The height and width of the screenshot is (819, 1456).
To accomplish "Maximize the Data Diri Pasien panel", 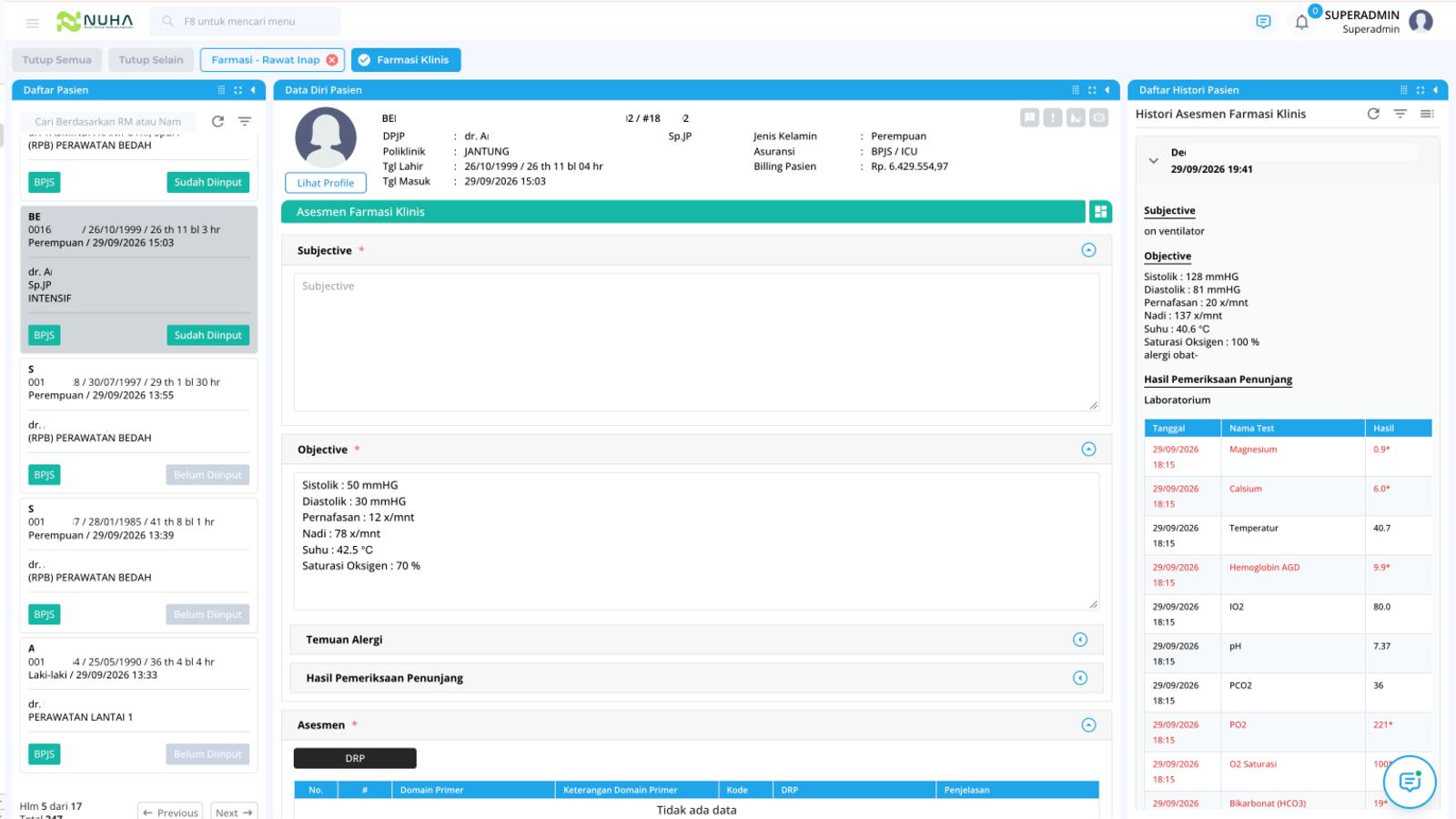I will [x=1092, y=90].
